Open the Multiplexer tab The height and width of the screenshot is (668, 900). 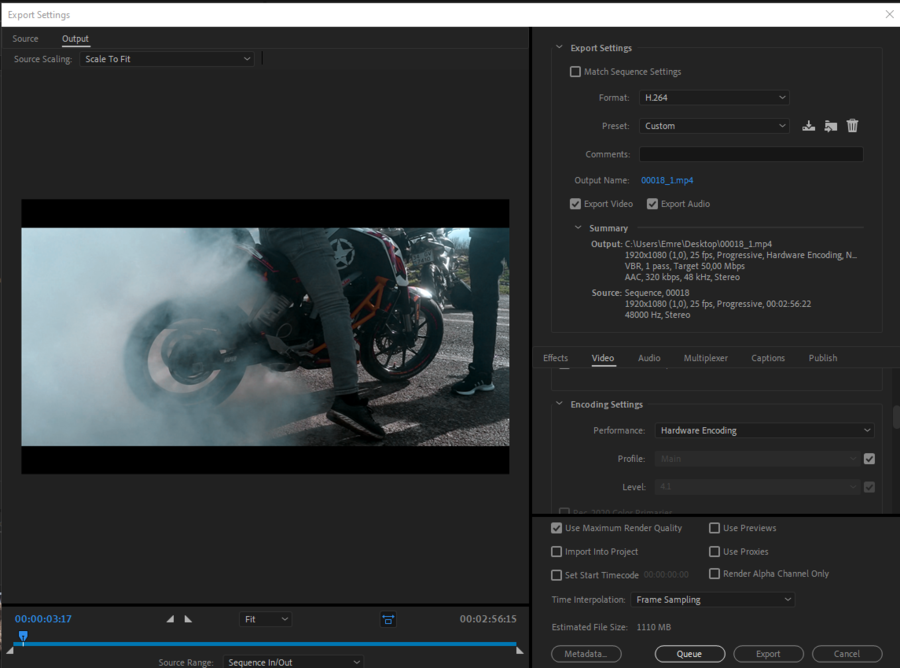click(705, 358)
